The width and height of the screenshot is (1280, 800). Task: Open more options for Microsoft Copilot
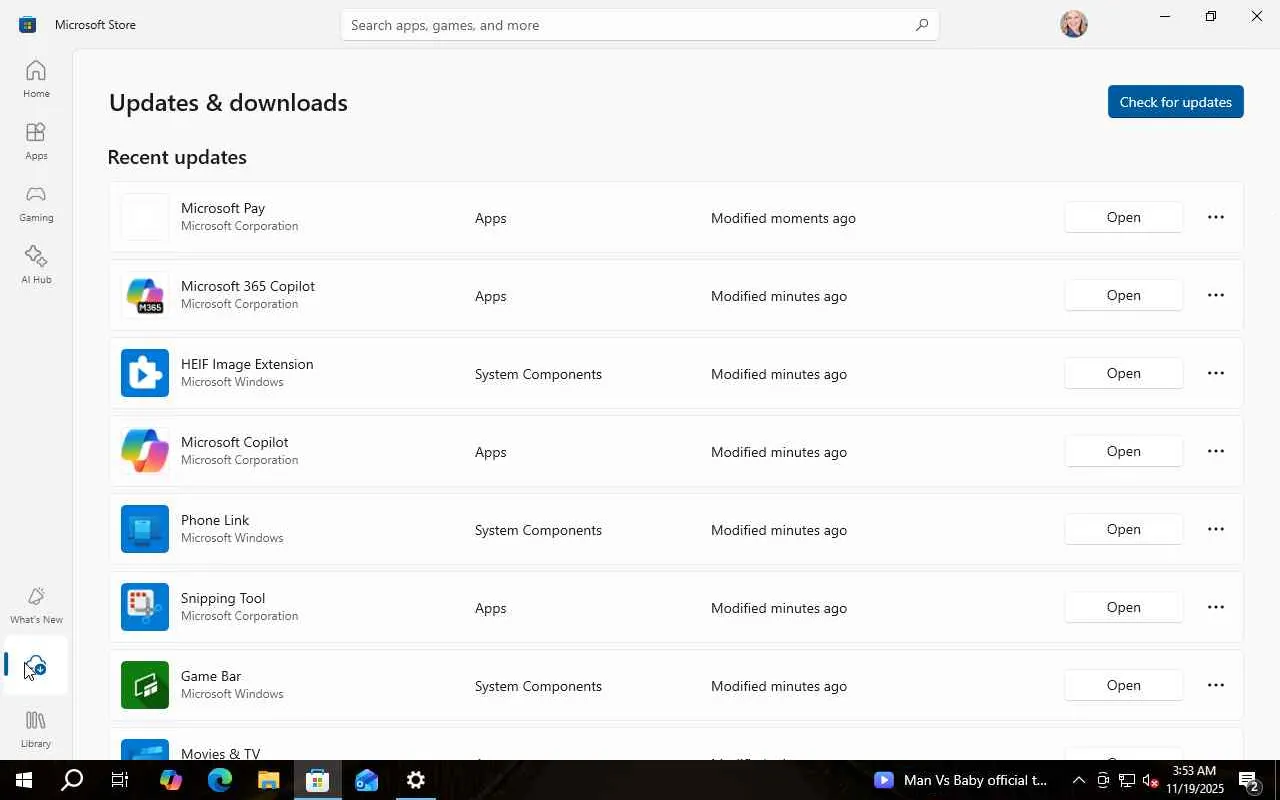1216,451
